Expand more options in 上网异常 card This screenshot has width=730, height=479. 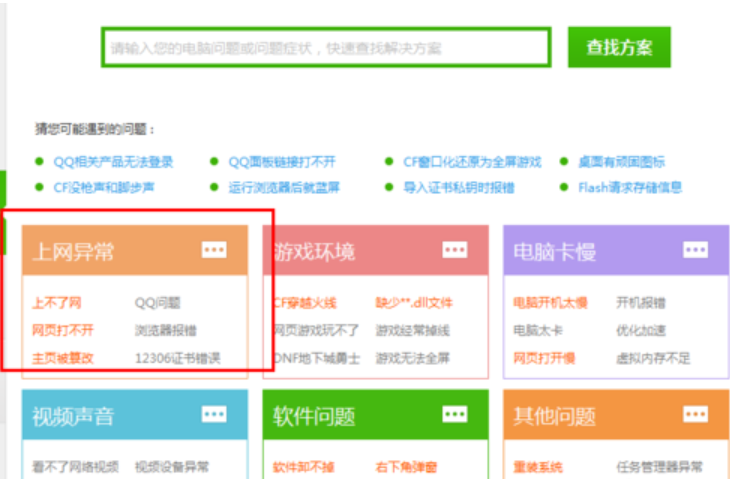[214, 250]
